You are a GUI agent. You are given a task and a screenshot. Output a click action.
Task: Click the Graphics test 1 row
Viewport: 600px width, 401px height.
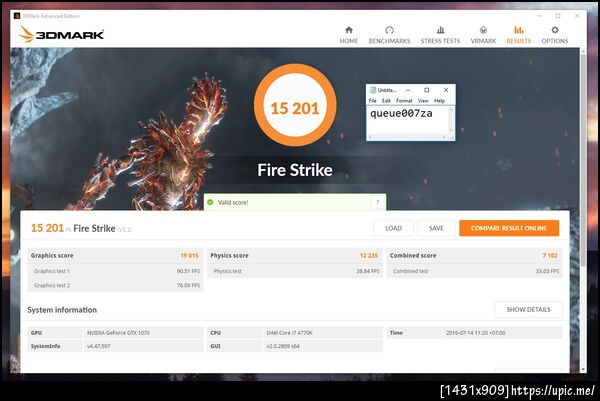click(115, 271)
